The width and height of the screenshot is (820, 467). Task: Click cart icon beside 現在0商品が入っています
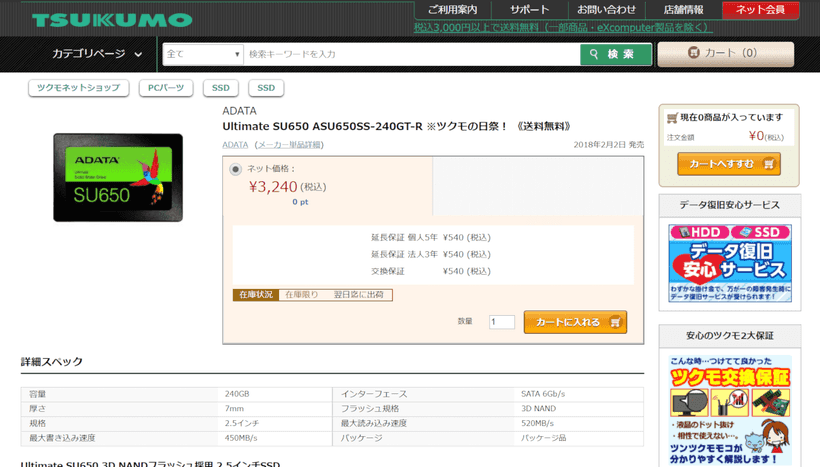[672, 118]
